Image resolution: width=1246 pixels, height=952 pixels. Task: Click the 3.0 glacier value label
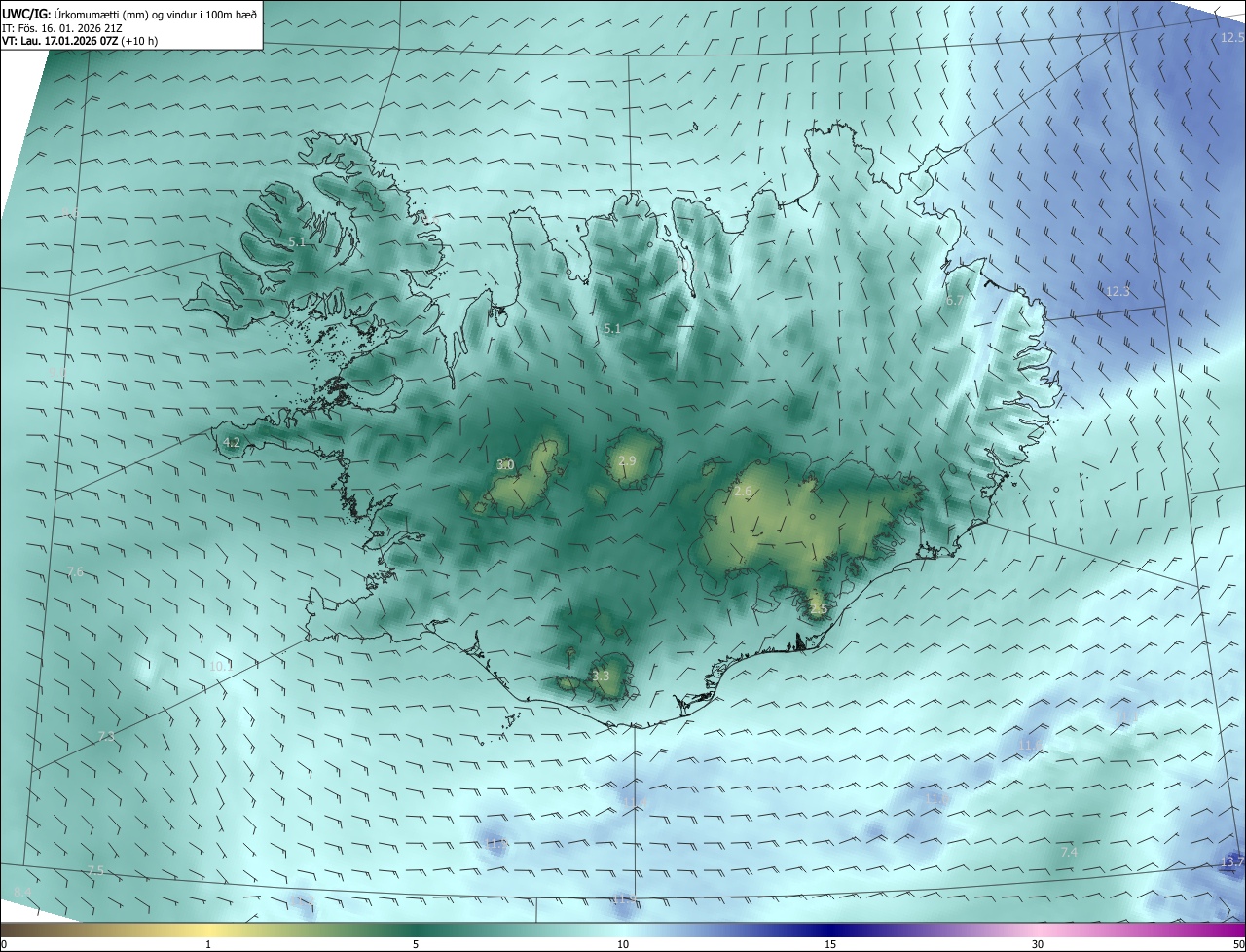505,465
